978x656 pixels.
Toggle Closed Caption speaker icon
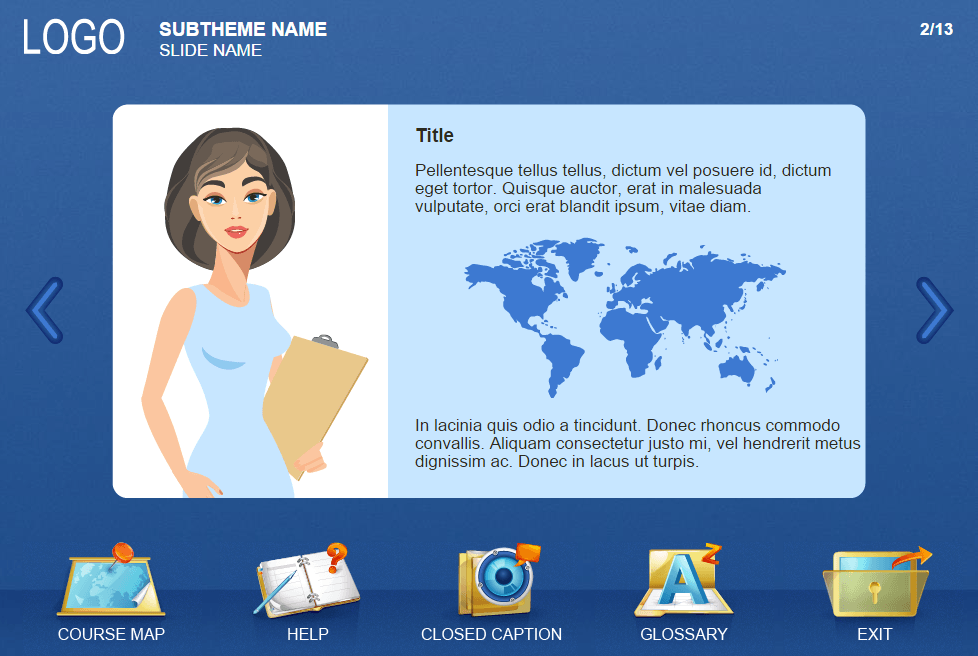tap(498, 580)
